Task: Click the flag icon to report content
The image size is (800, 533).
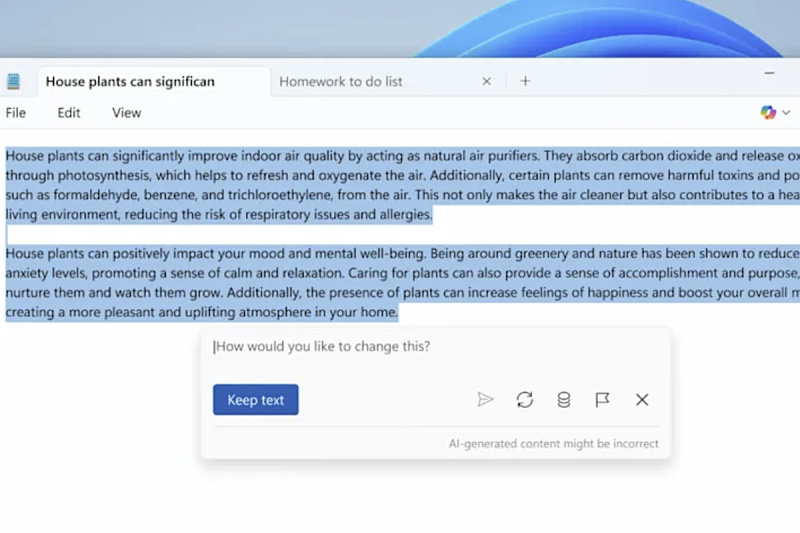Action: pos(602,400)
